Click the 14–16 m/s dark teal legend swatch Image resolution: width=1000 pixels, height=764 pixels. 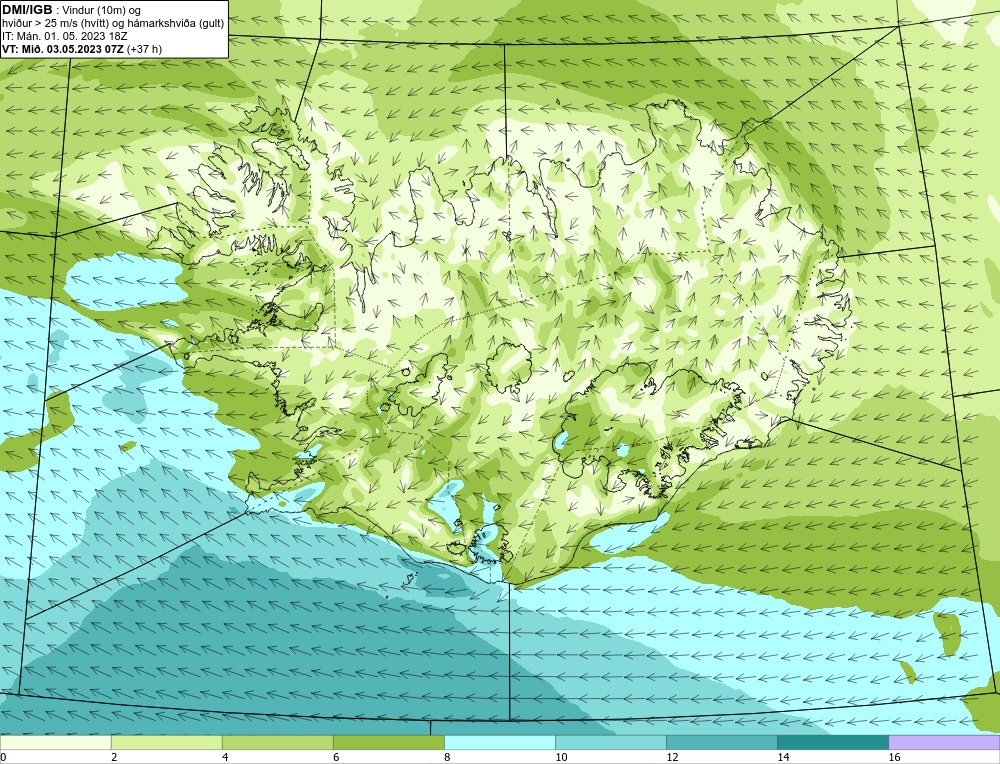832,742
